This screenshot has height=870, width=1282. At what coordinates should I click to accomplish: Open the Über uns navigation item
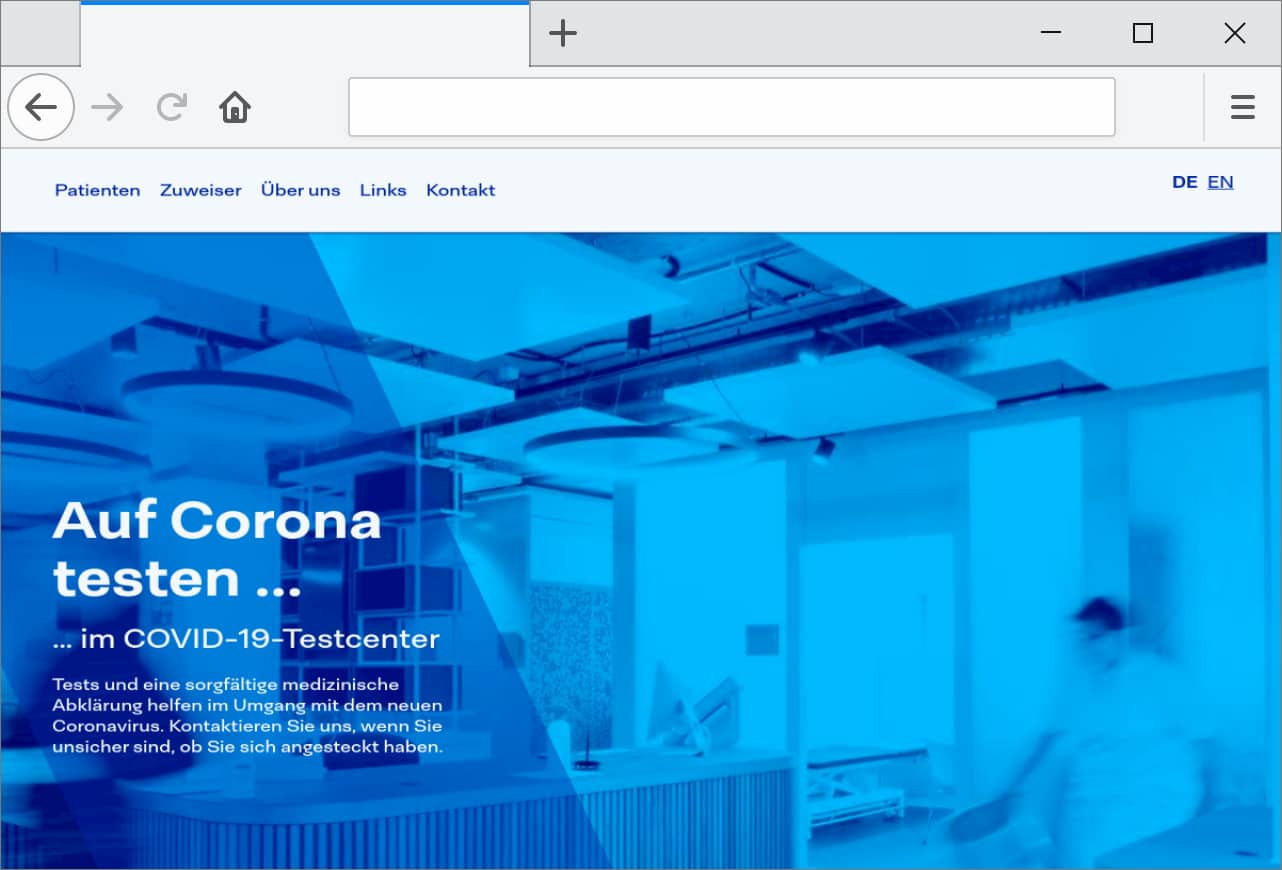coord(301,190)
